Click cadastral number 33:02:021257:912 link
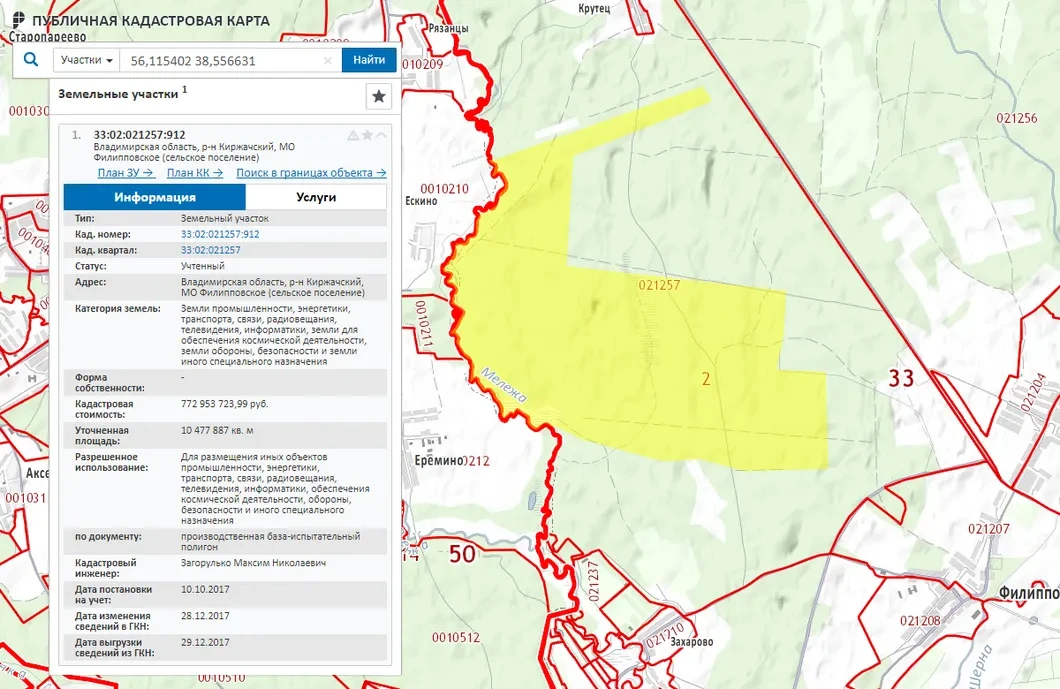This screenshot has height=689, width=1060. pyautogui.click(x=219, y=234)
